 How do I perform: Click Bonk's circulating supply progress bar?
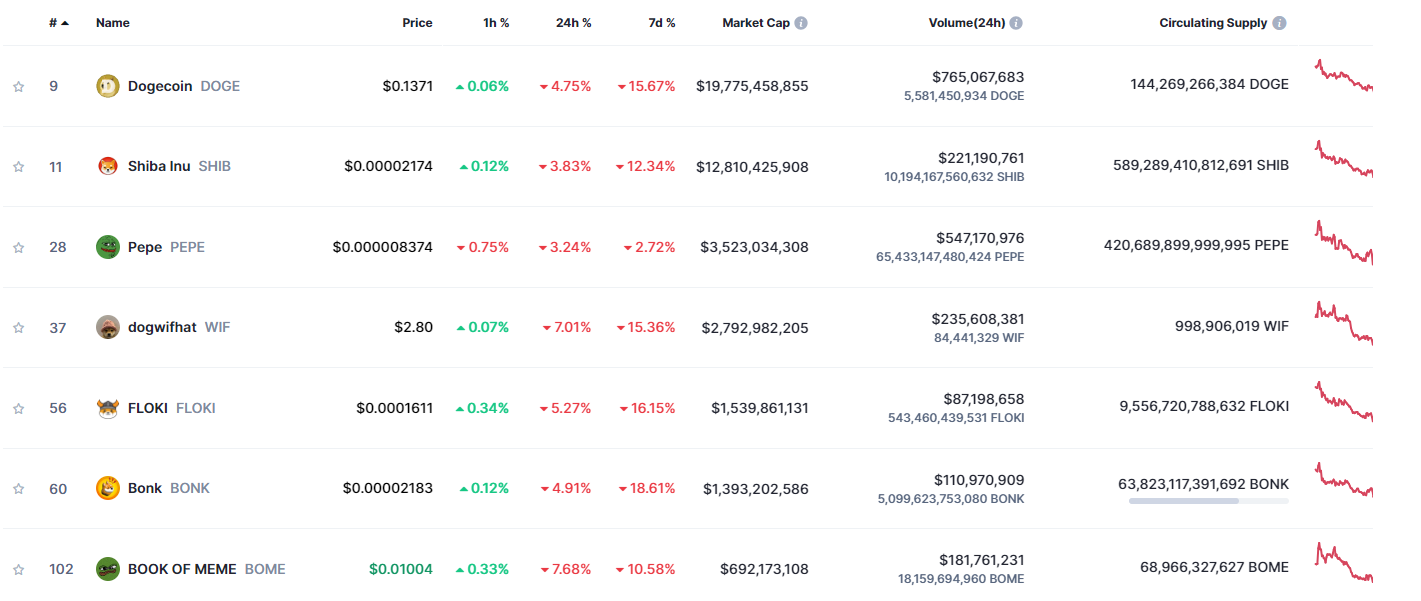click(1208, 500)
